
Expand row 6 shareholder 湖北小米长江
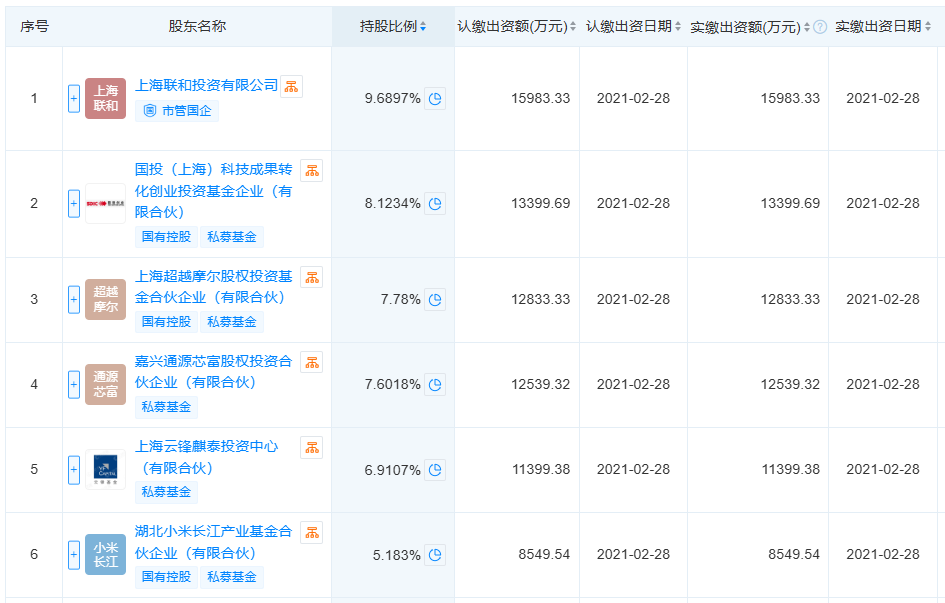[74, 555]
